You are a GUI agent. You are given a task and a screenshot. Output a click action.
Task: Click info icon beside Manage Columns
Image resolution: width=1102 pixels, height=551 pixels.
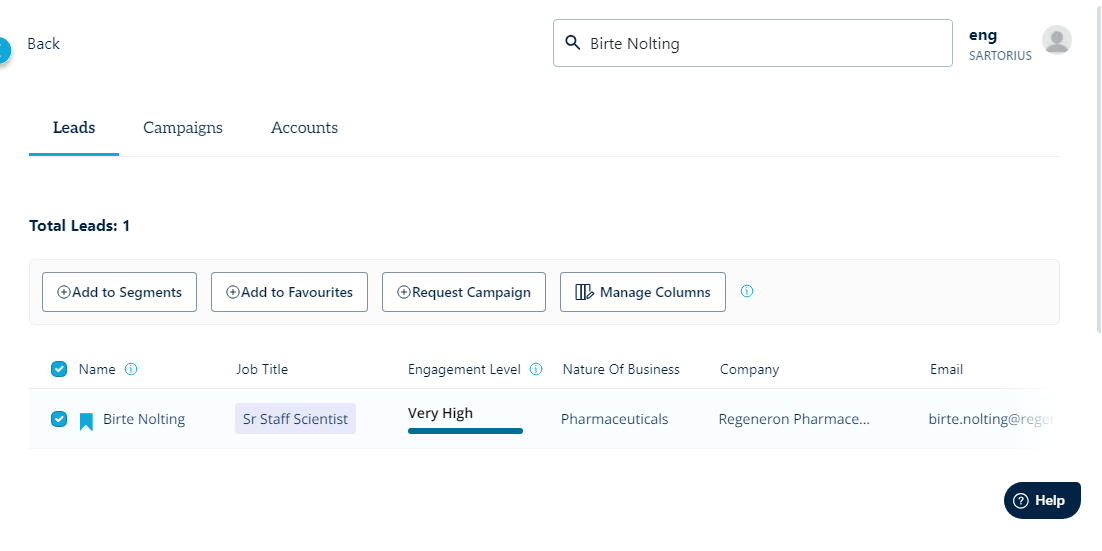click(747, 292)
